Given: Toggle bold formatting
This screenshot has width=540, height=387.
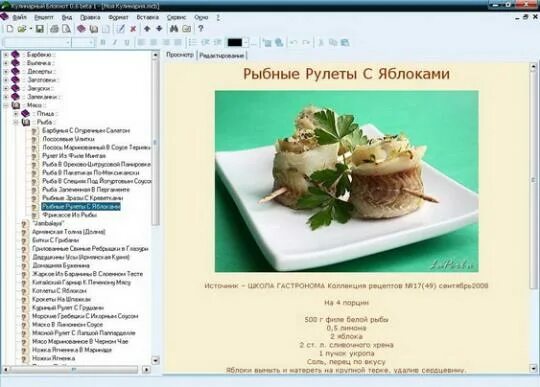Looking at the screenshot, I should [103, 42].
